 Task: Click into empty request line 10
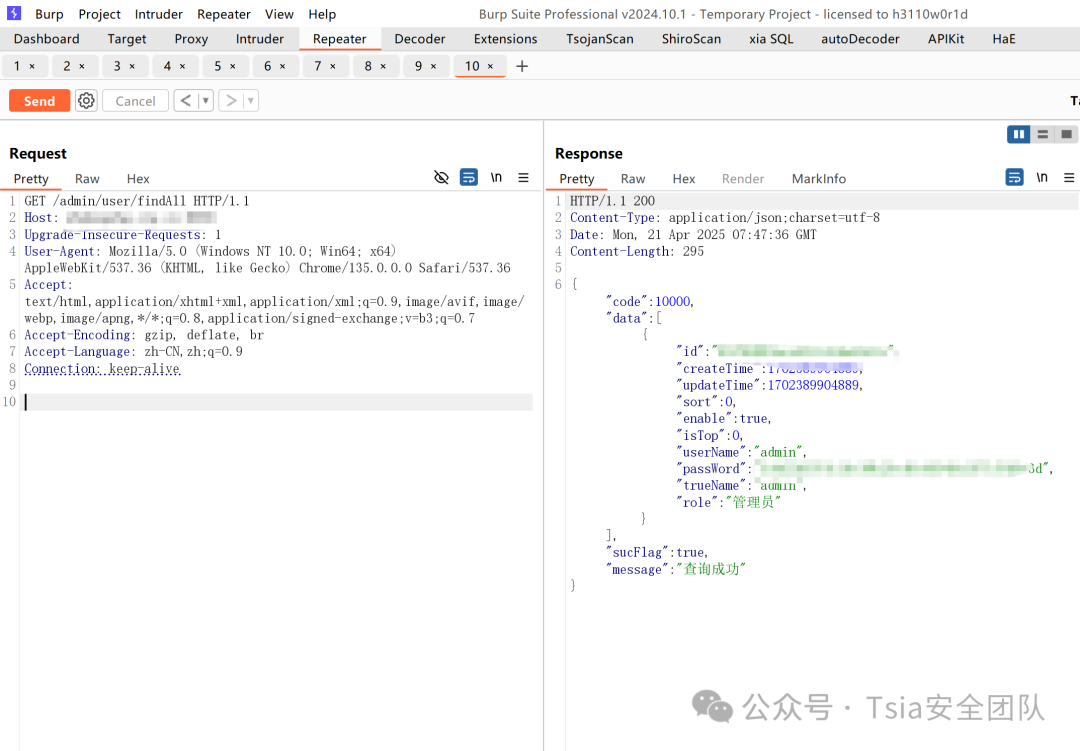[278, 402]
